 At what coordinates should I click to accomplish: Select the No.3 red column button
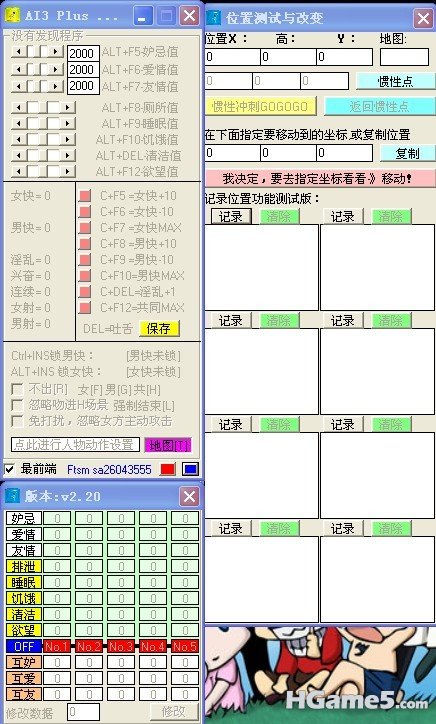[x=121, y=646]
